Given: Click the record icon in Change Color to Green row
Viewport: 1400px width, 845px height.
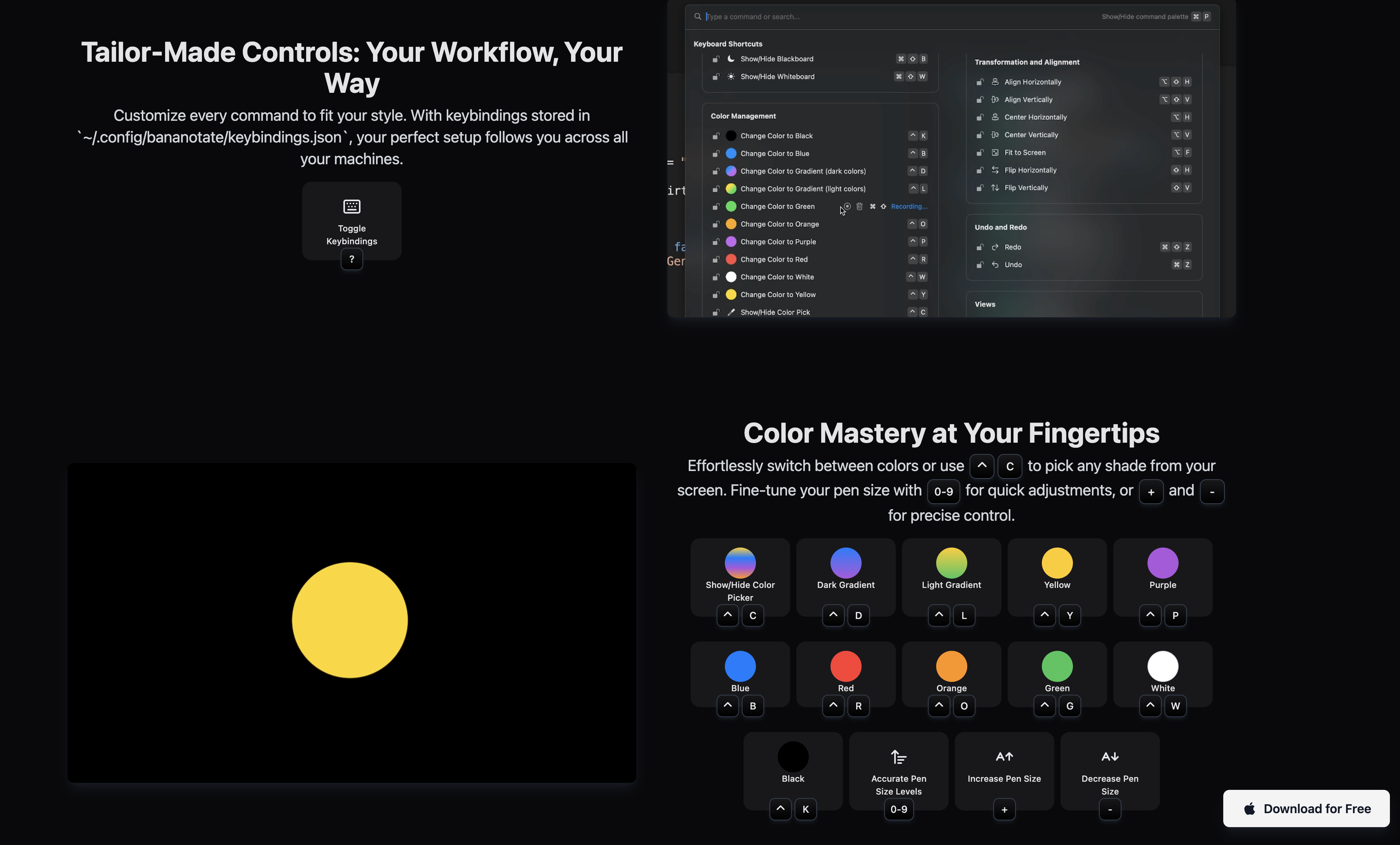Looking at the screenshot, I should tap(847, 206).
